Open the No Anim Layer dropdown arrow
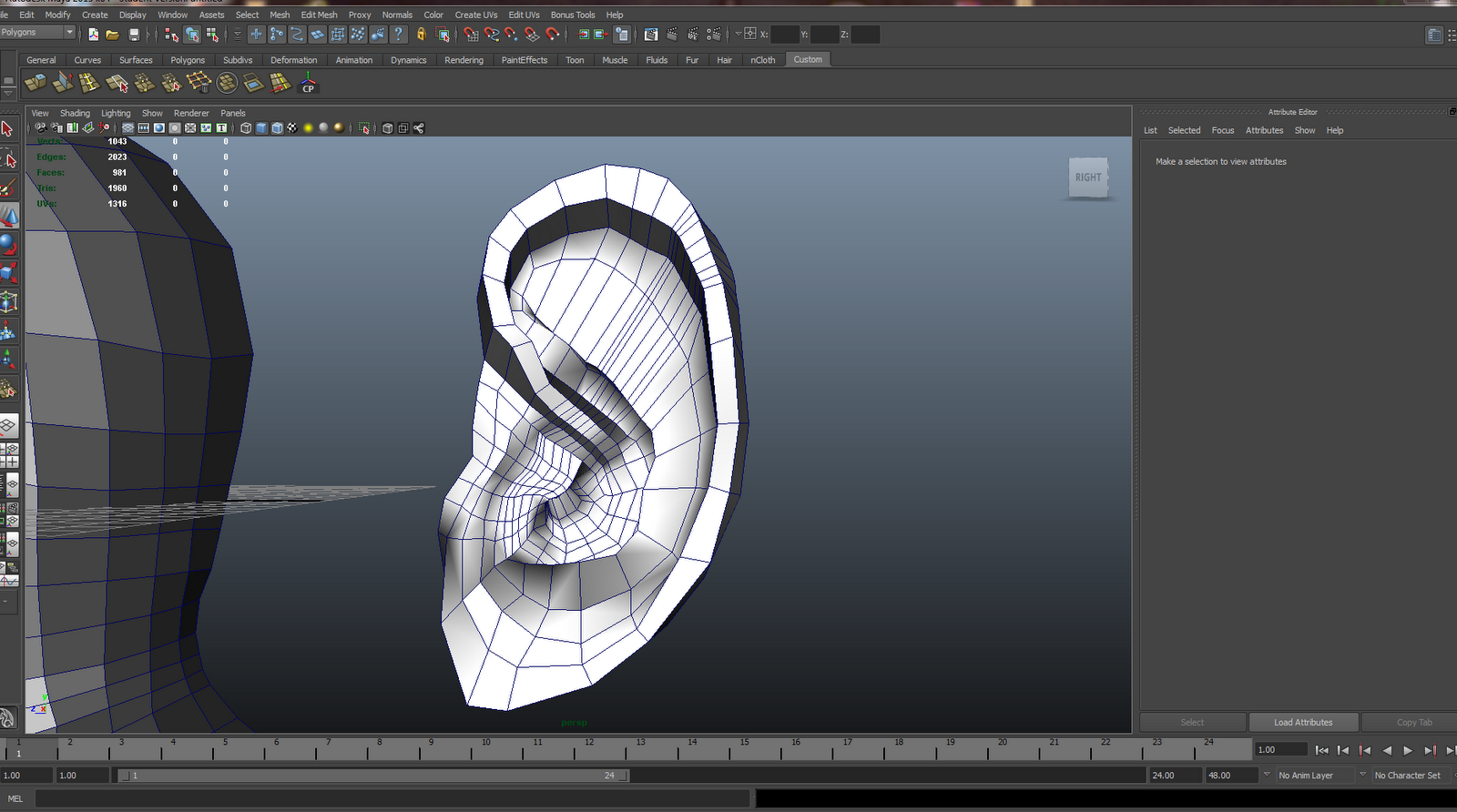Image resolution: width=1457 pixels, height=812 pixels. pyautogui.click(x=1267, y=775)
